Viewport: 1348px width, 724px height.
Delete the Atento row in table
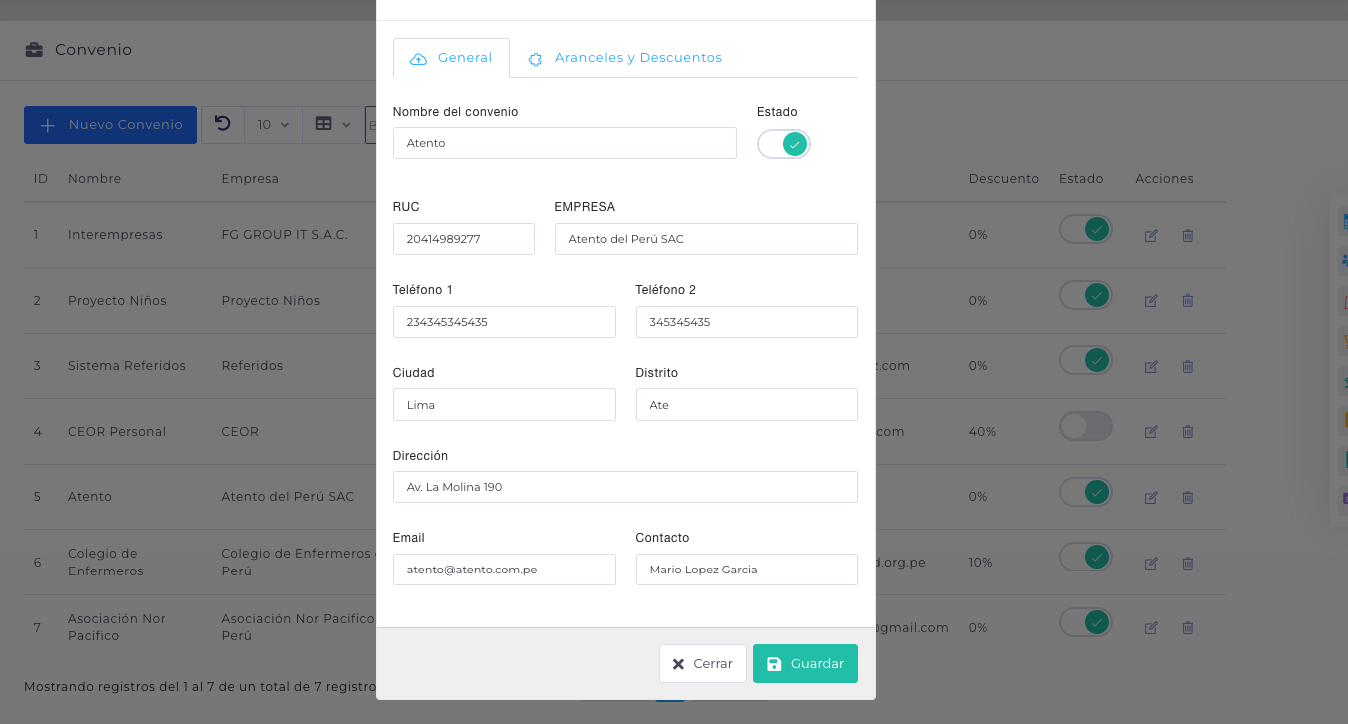pos(1188,498)
